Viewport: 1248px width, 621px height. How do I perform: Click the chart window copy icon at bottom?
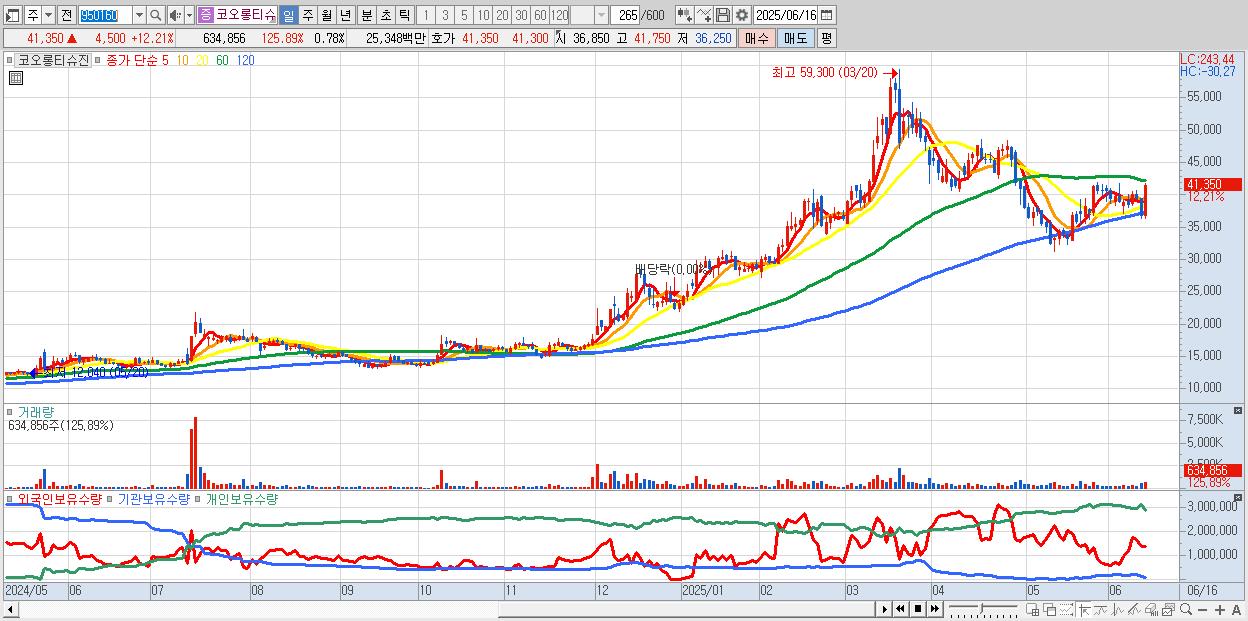coord(1168,609)
